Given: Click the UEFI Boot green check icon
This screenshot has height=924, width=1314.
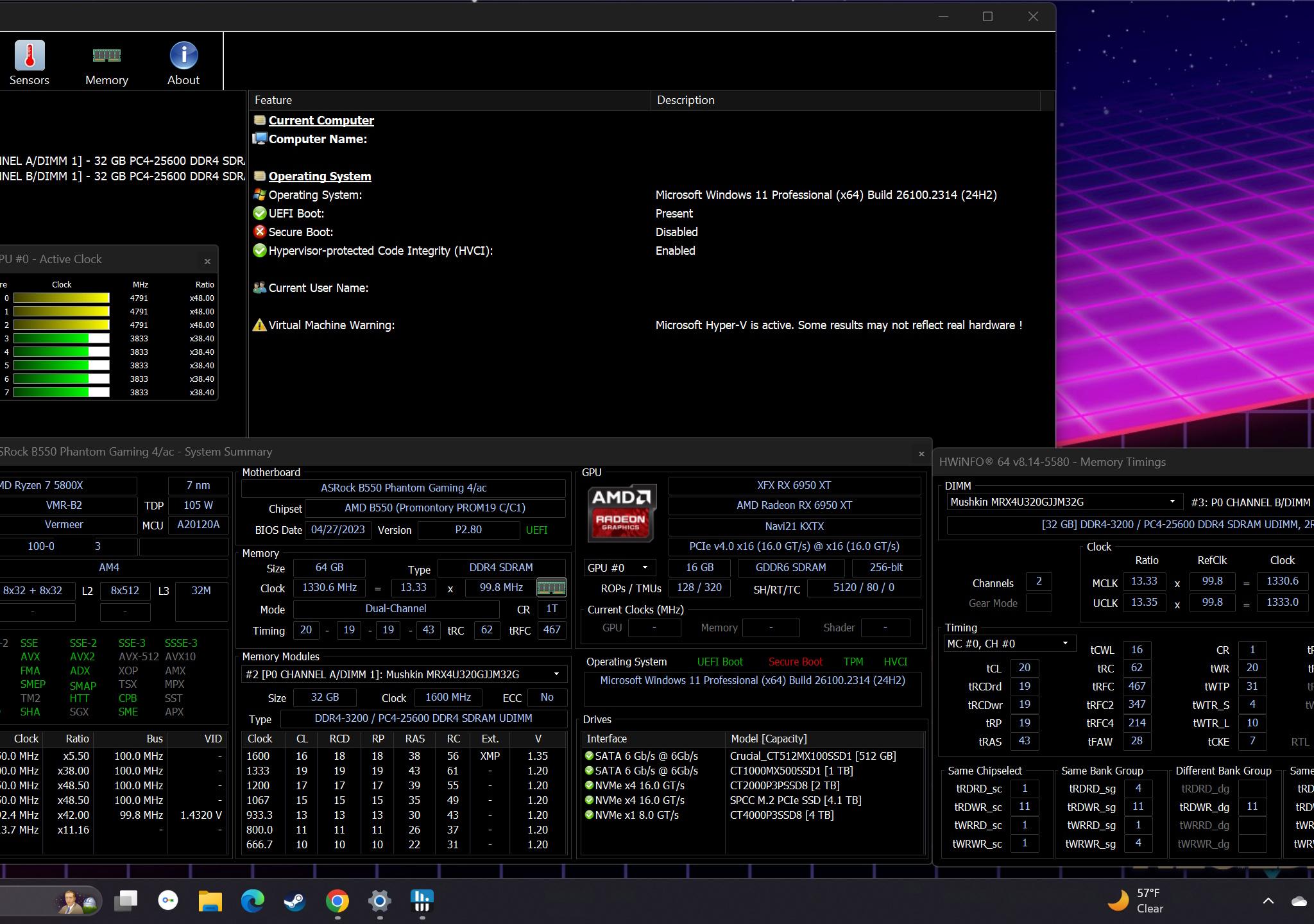Looking at the screenshot, I should tap(259, 213).
